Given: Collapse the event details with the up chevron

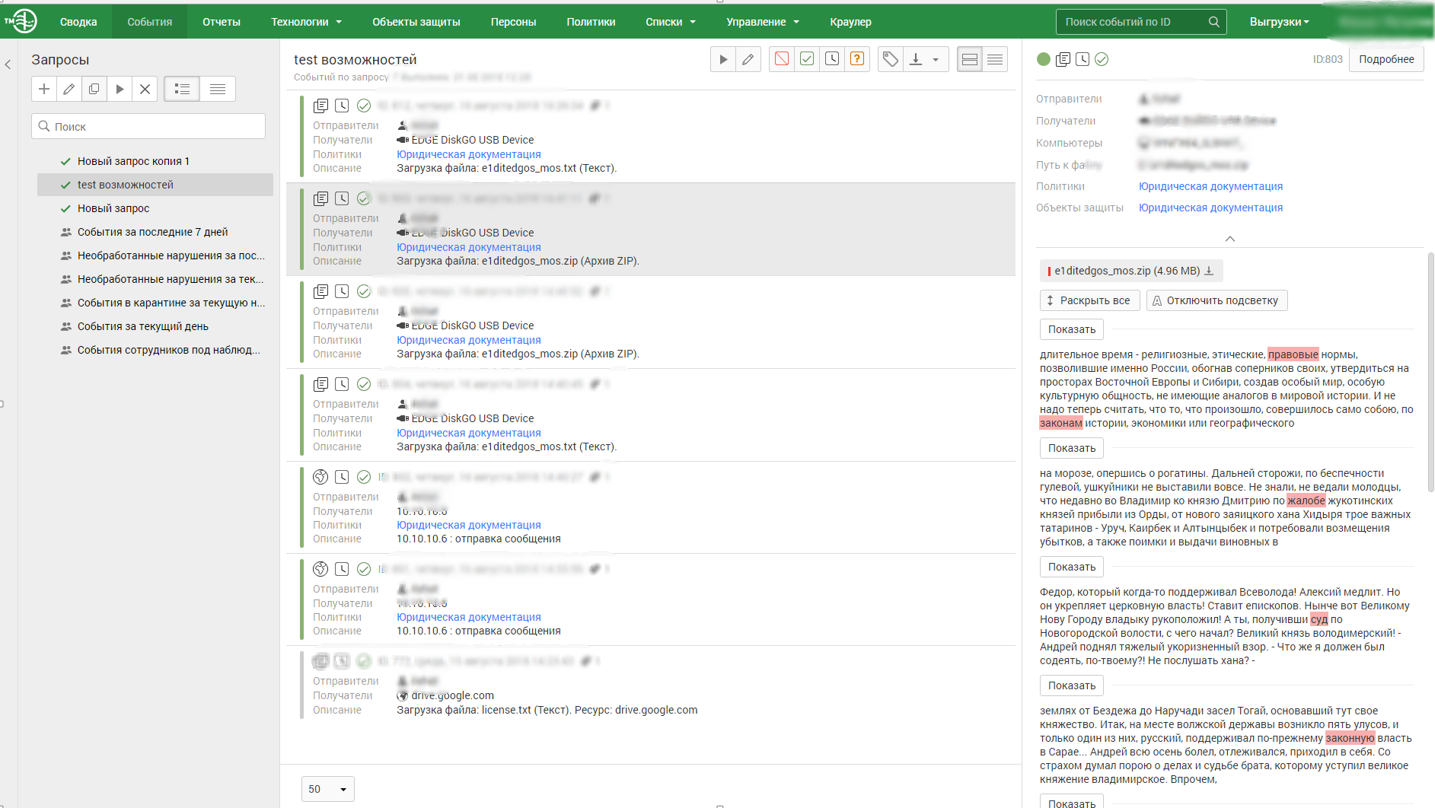Looking at the screenshot, I should point(1230,239).
